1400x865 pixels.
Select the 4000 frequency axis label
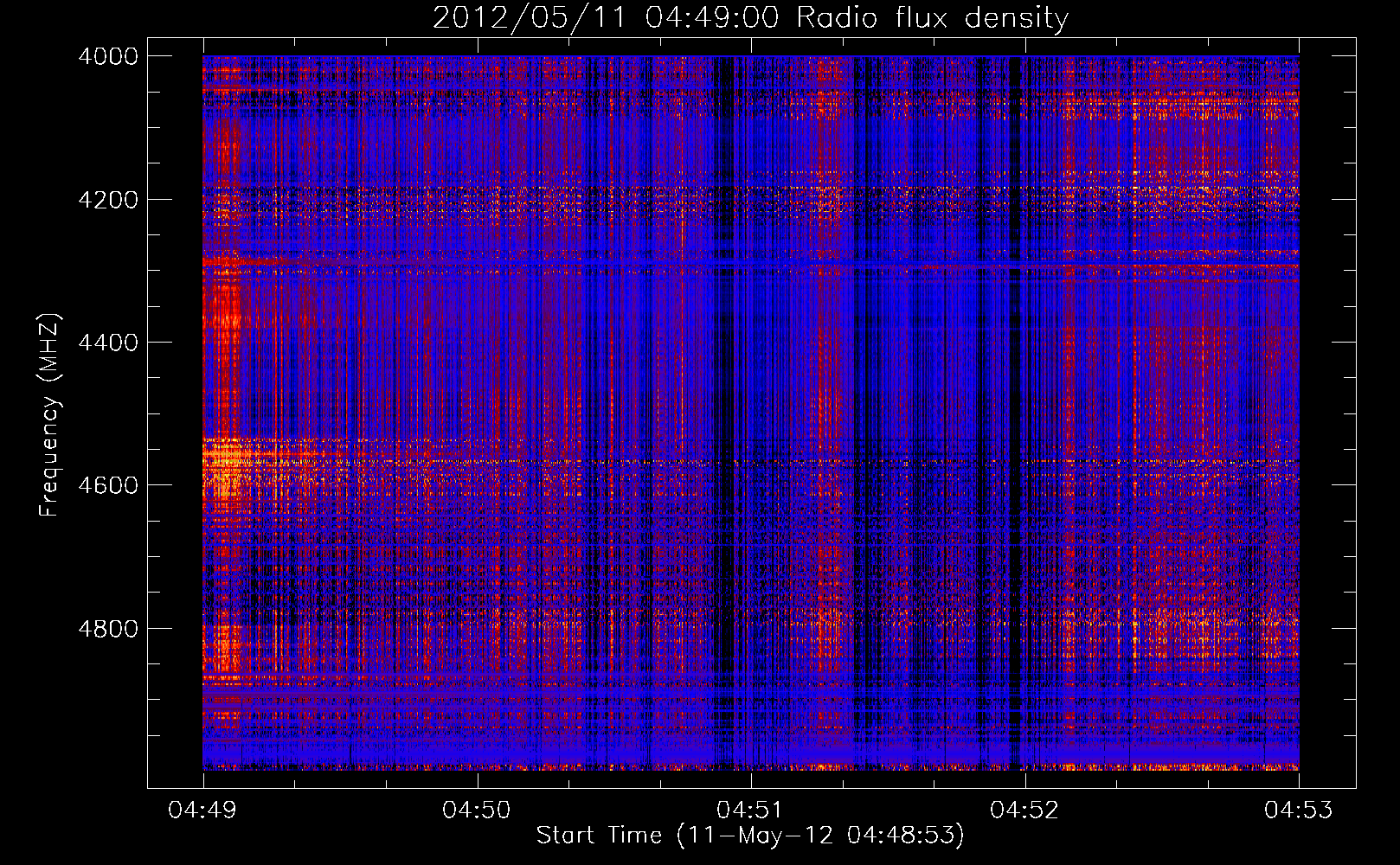point(108,56)
